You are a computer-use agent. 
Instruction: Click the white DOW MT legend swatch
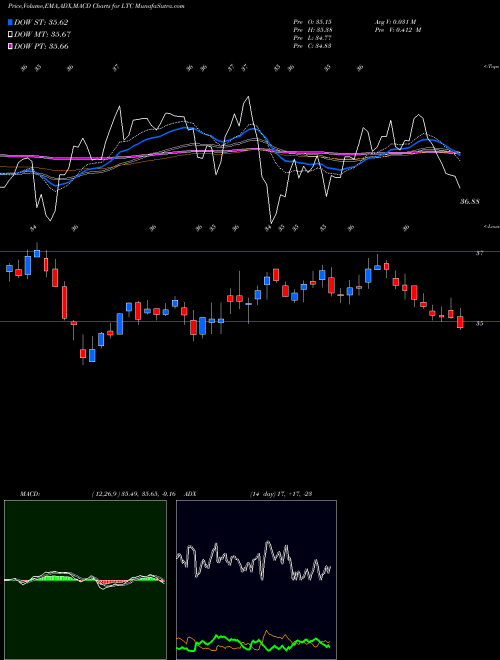[11, 35]
